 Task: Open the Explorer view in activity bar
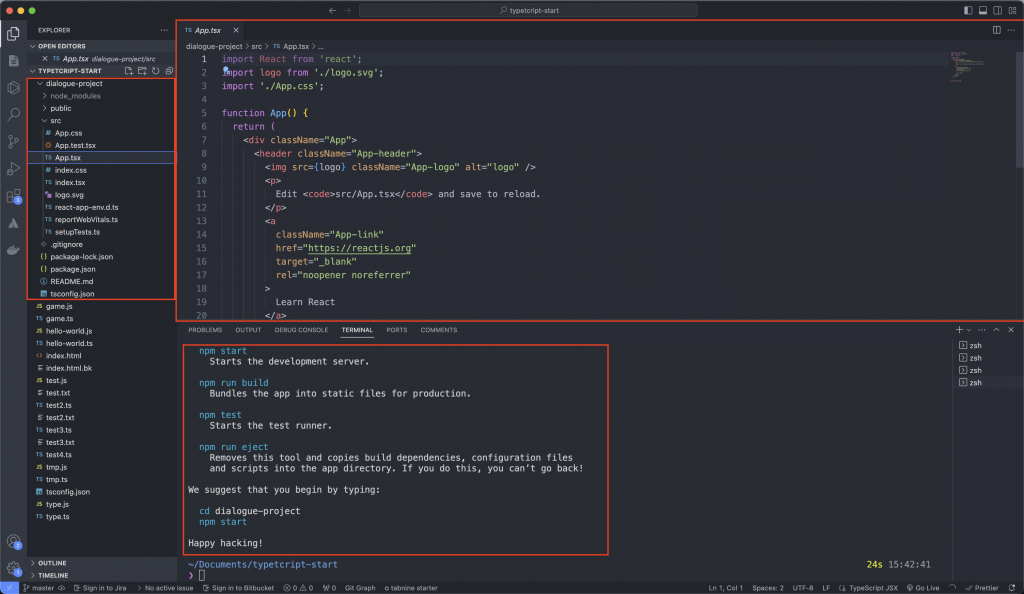[x=13, y=33]
